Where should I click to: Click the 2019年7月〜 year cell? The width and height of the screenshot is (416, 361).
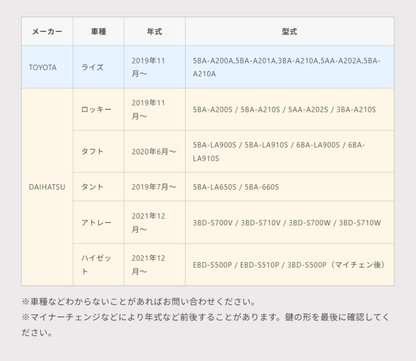click(154, 187)
